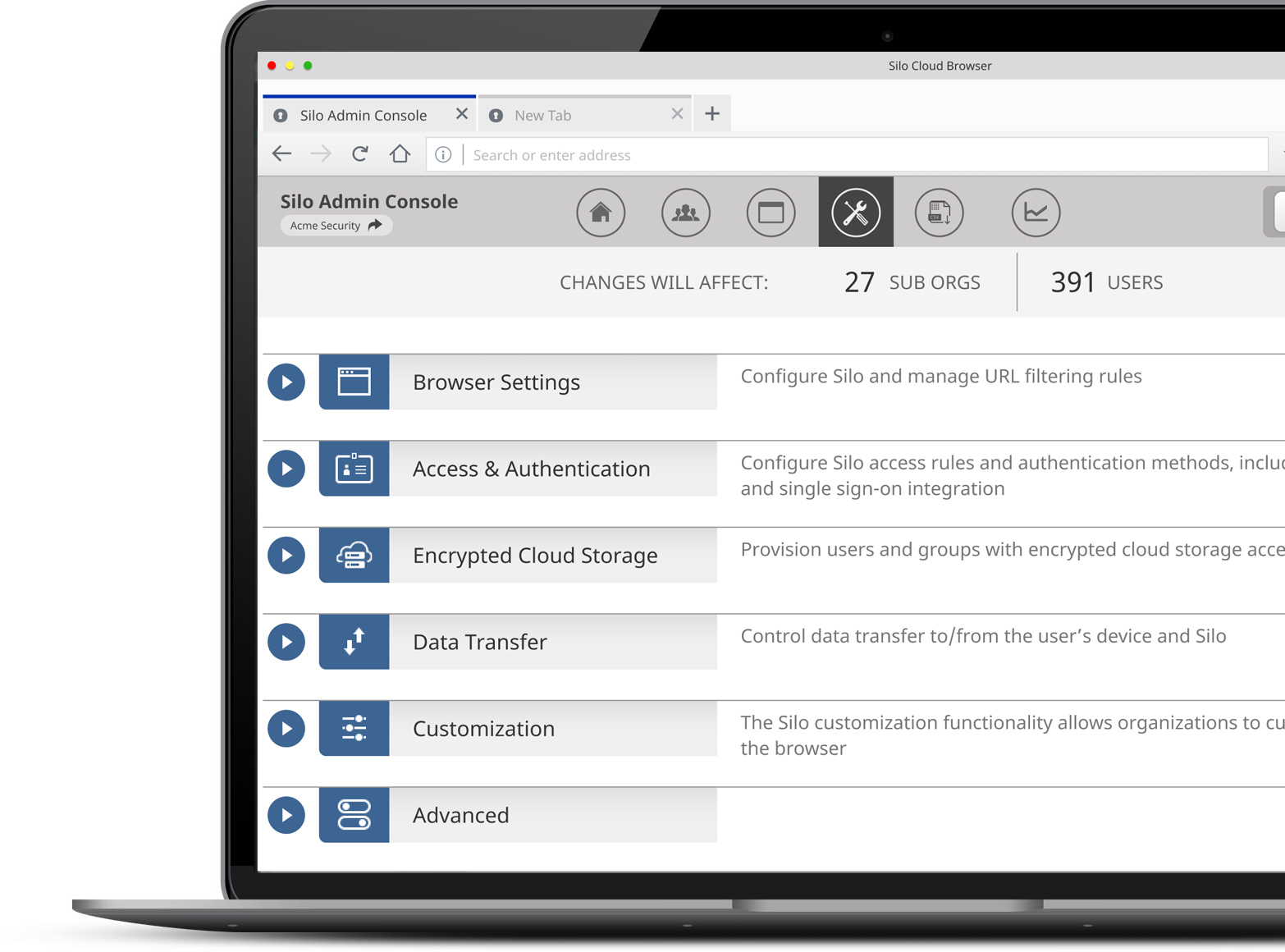Click the Data Transfer arrows icon

354,642
